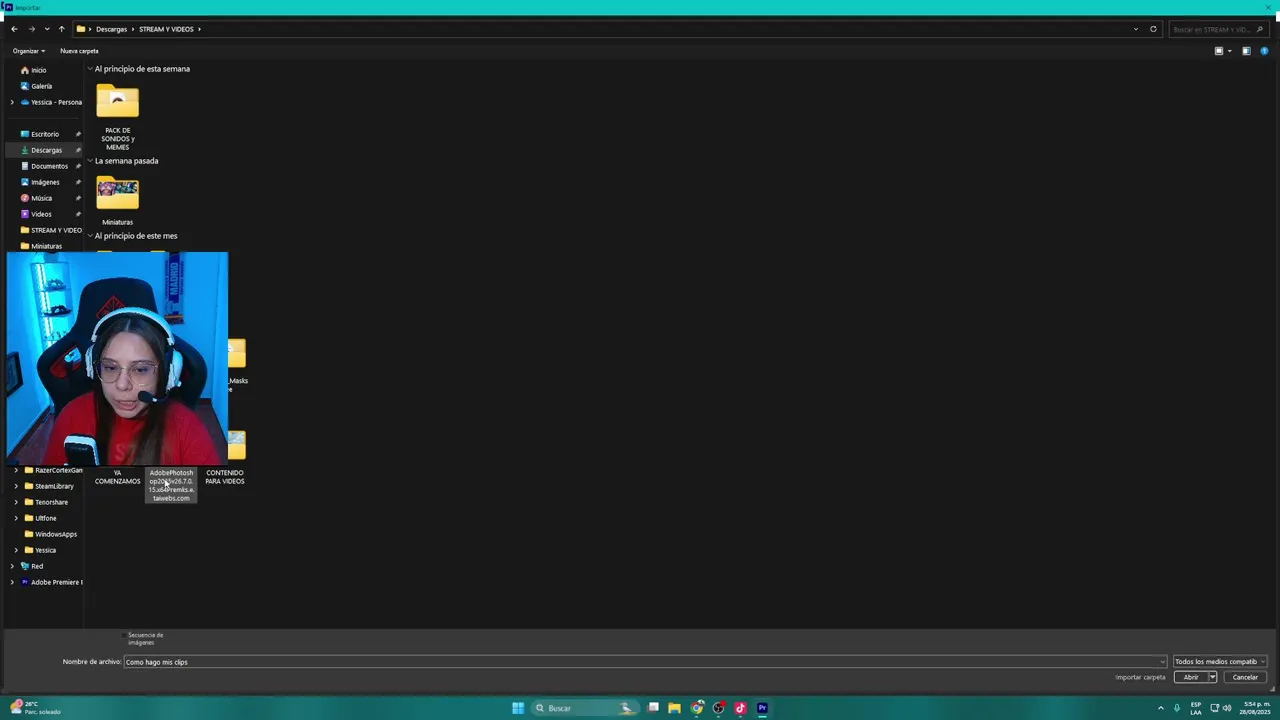Expand the Red network node
The image size is (1280, 720).
click(x=12, y=566)
